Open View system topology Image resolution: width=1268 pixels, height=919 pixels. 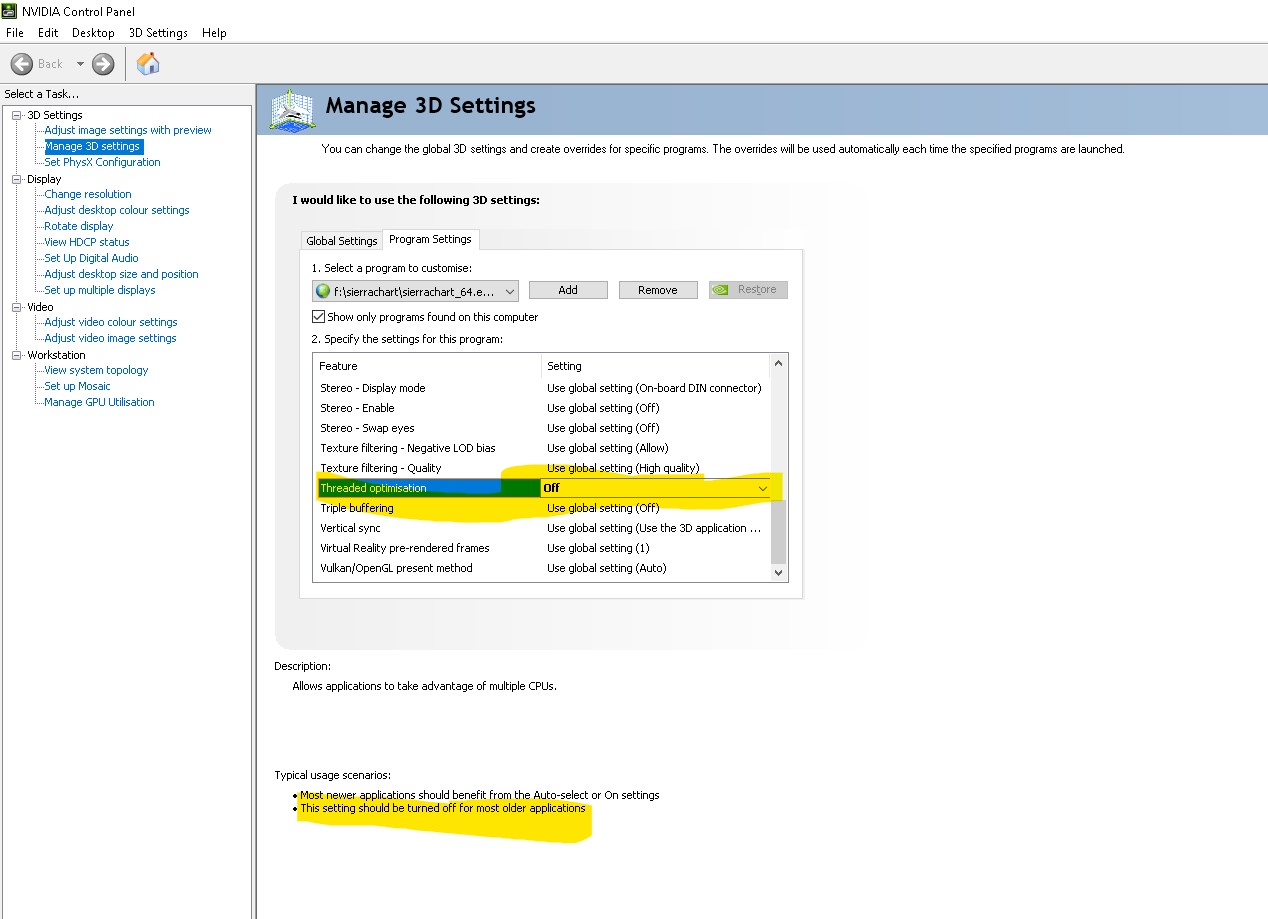(x=96, y=370)
